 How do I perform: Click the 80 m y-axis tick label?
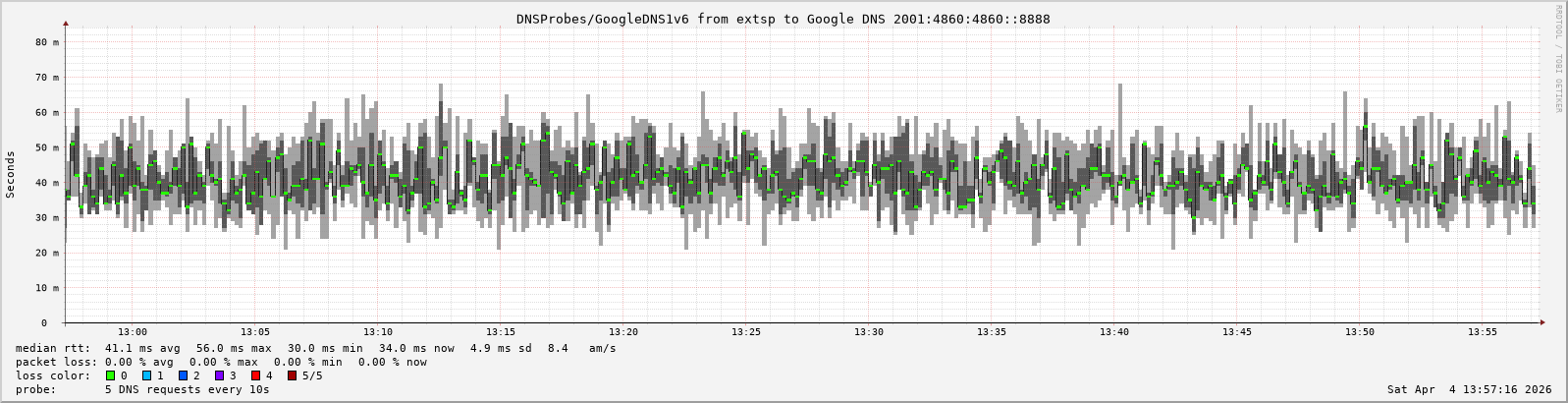47,42
